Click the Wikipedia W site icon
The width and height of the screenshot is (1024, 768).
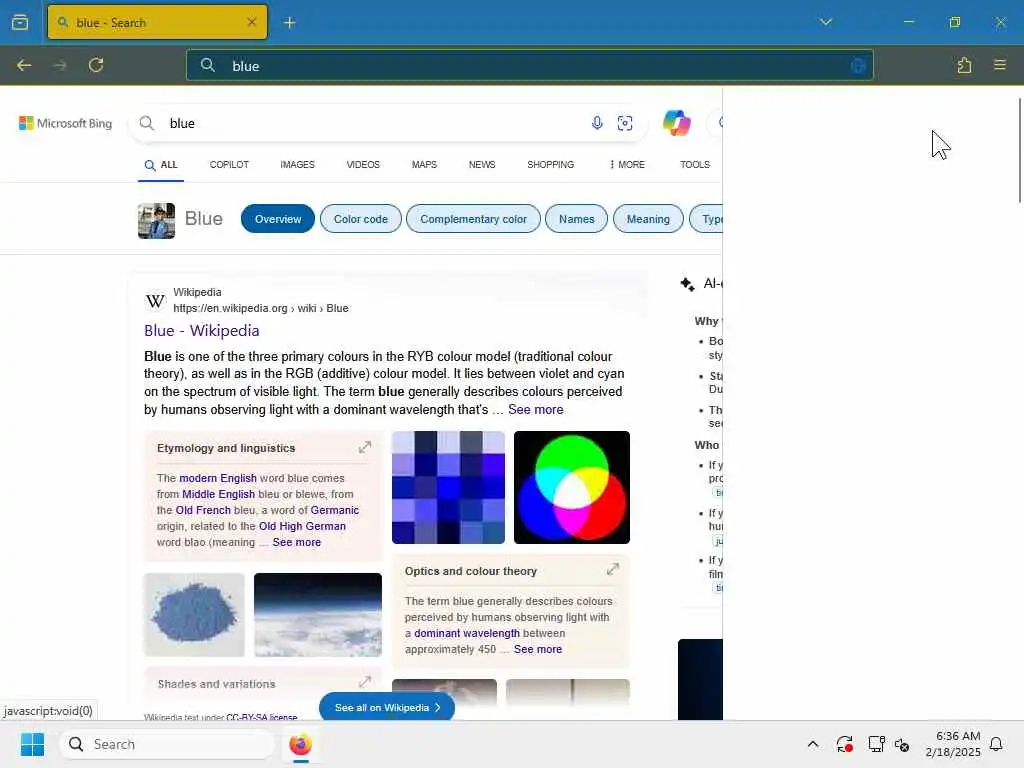click(155, 301)
